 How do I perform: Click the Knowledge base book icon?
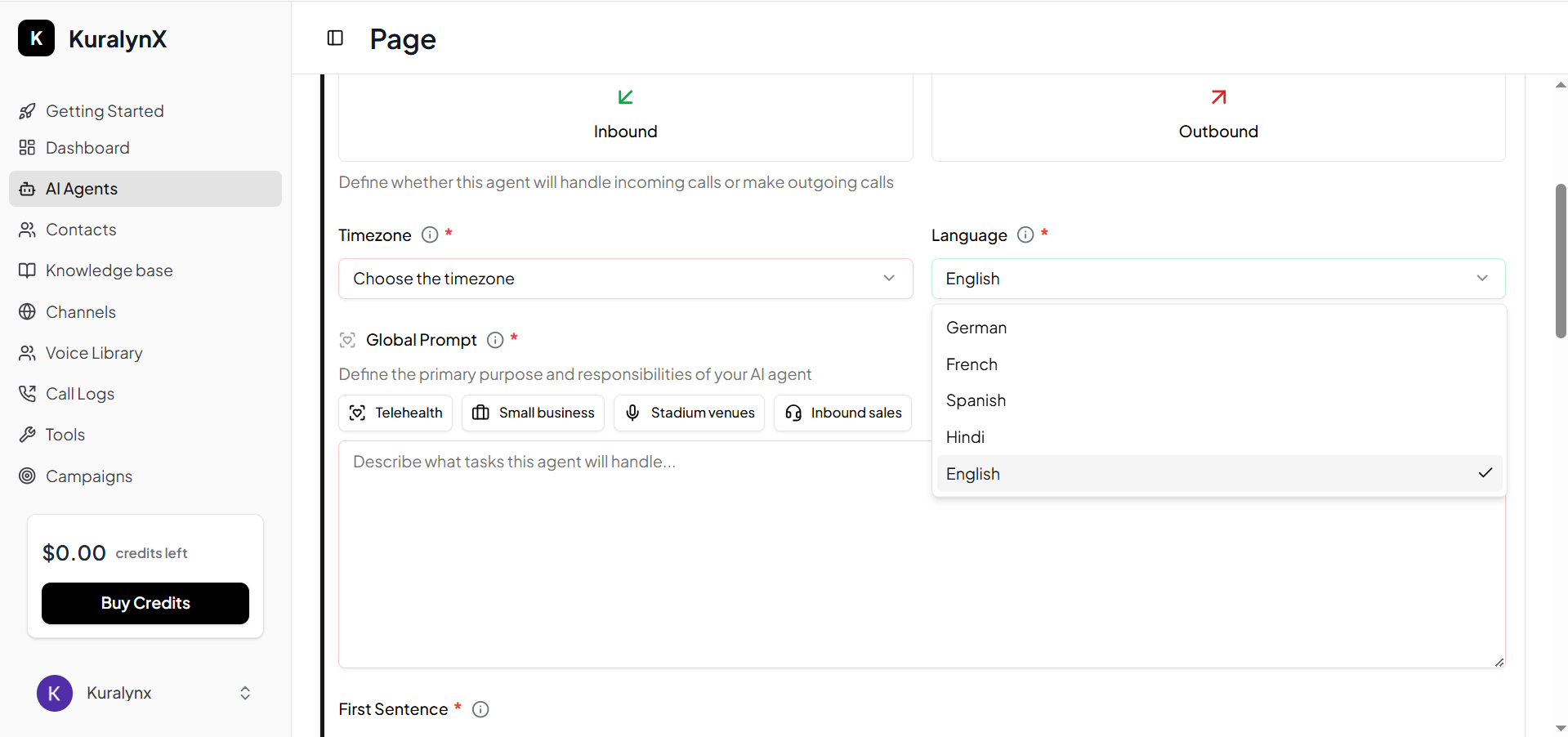click(x=28, y=270)
